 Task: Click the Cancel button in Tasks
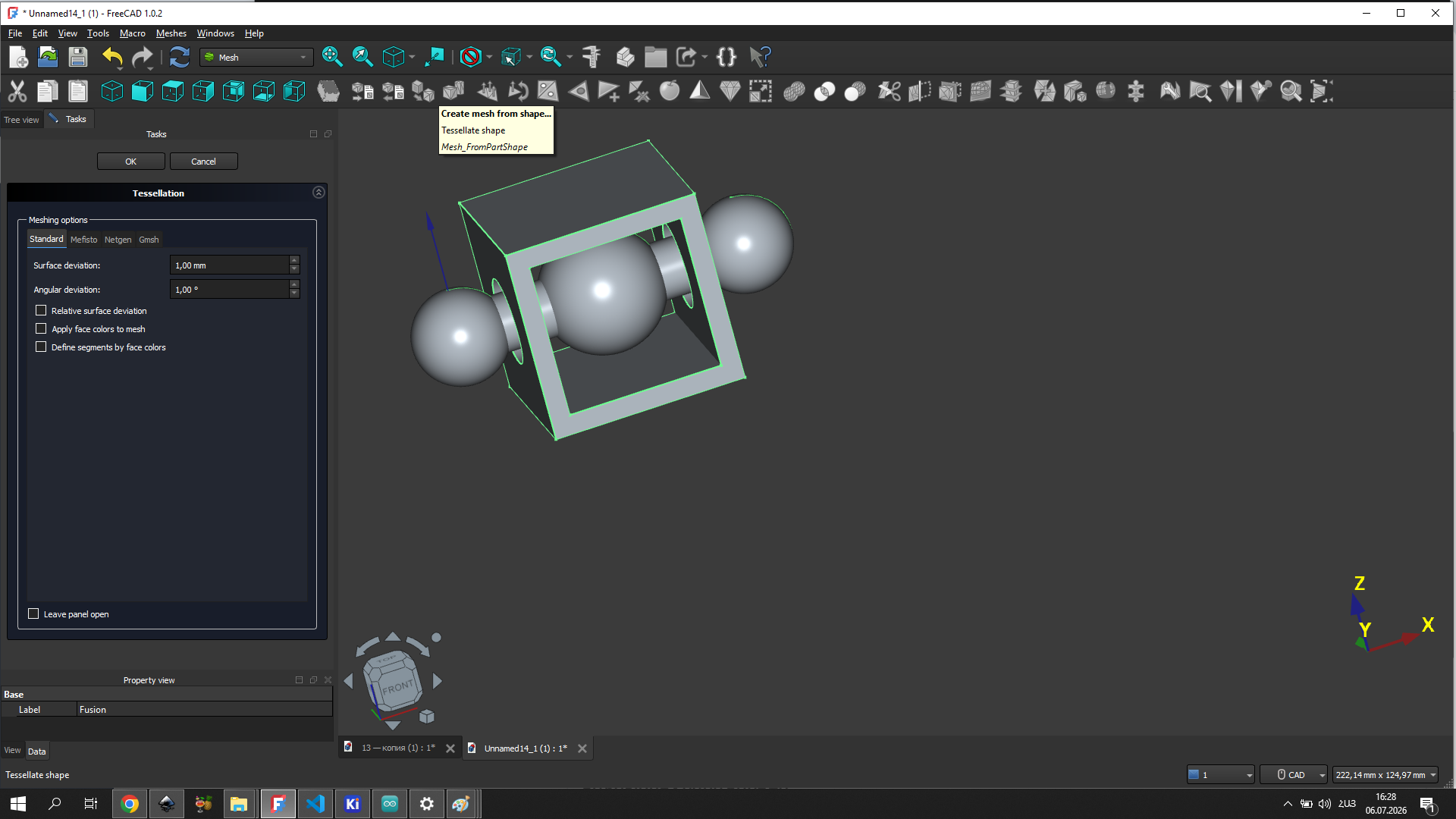coord(203,162)
